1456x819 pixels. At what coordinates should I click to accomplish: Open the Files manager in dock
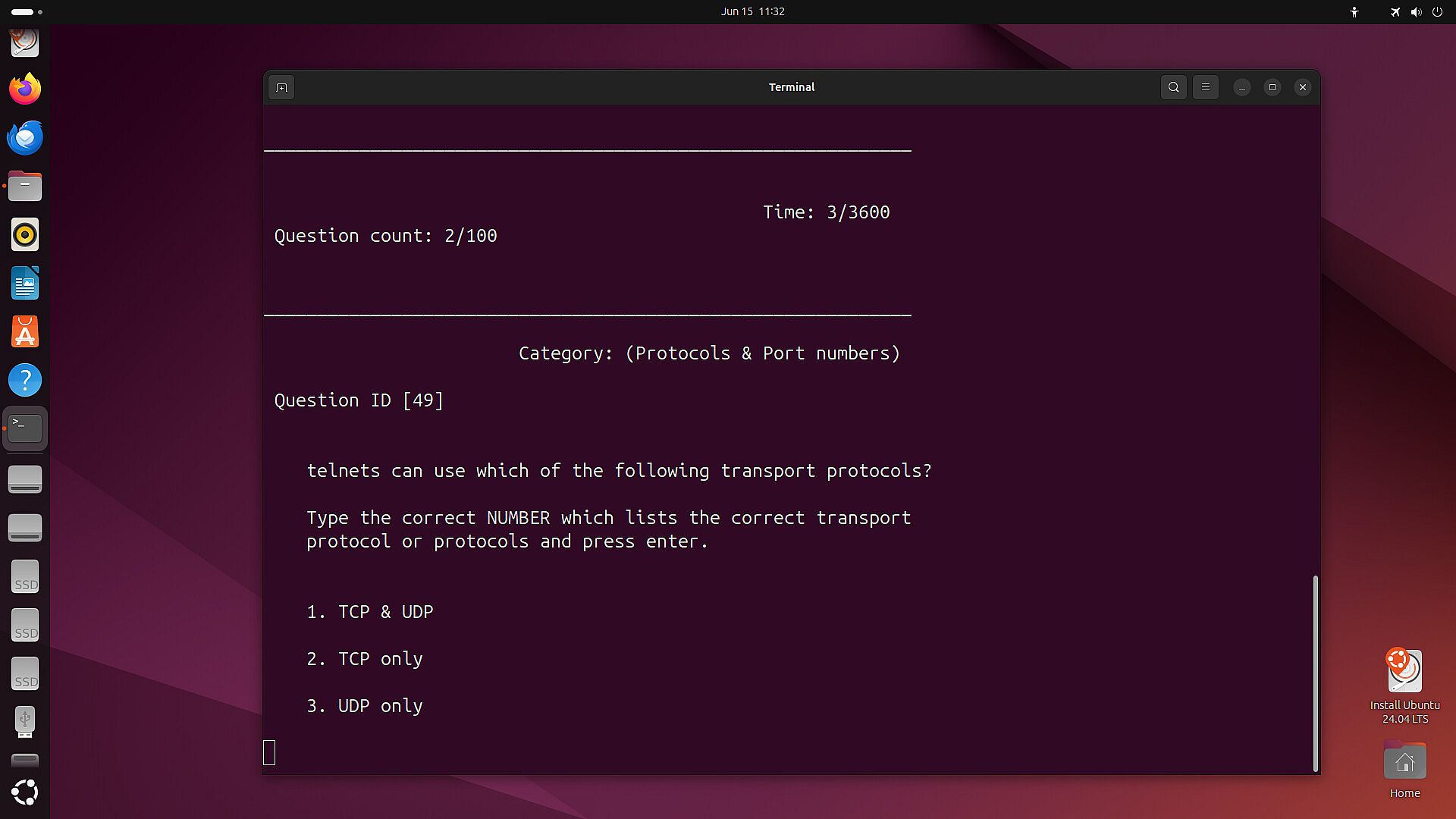tap(25, 187)
